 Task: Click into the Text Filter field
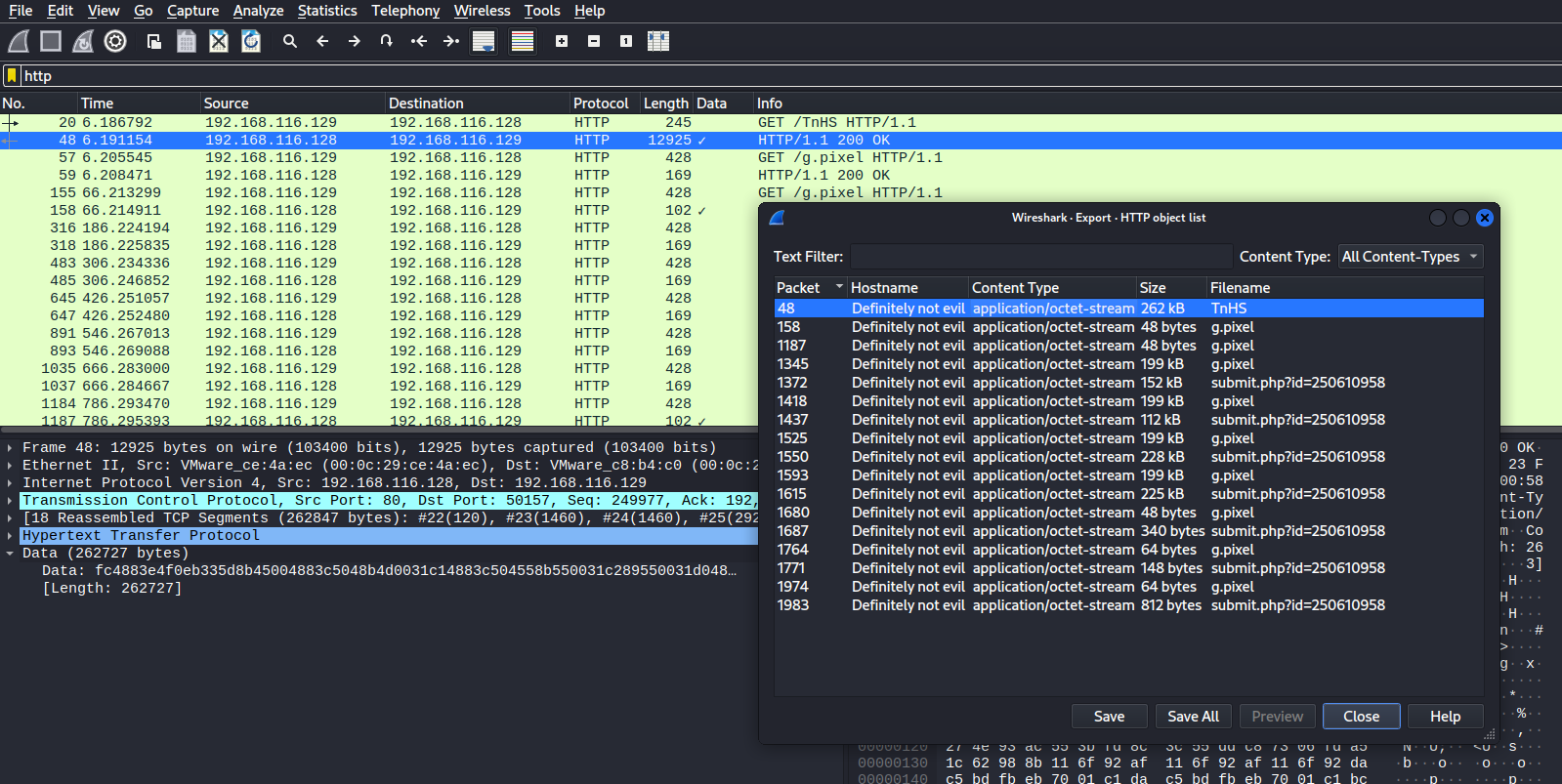click(1040, 257)
